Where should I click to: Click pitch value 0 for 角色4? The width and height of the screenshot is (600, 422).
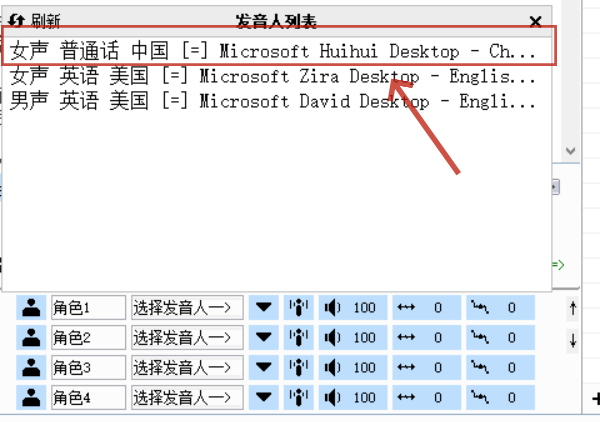point(512,398)
